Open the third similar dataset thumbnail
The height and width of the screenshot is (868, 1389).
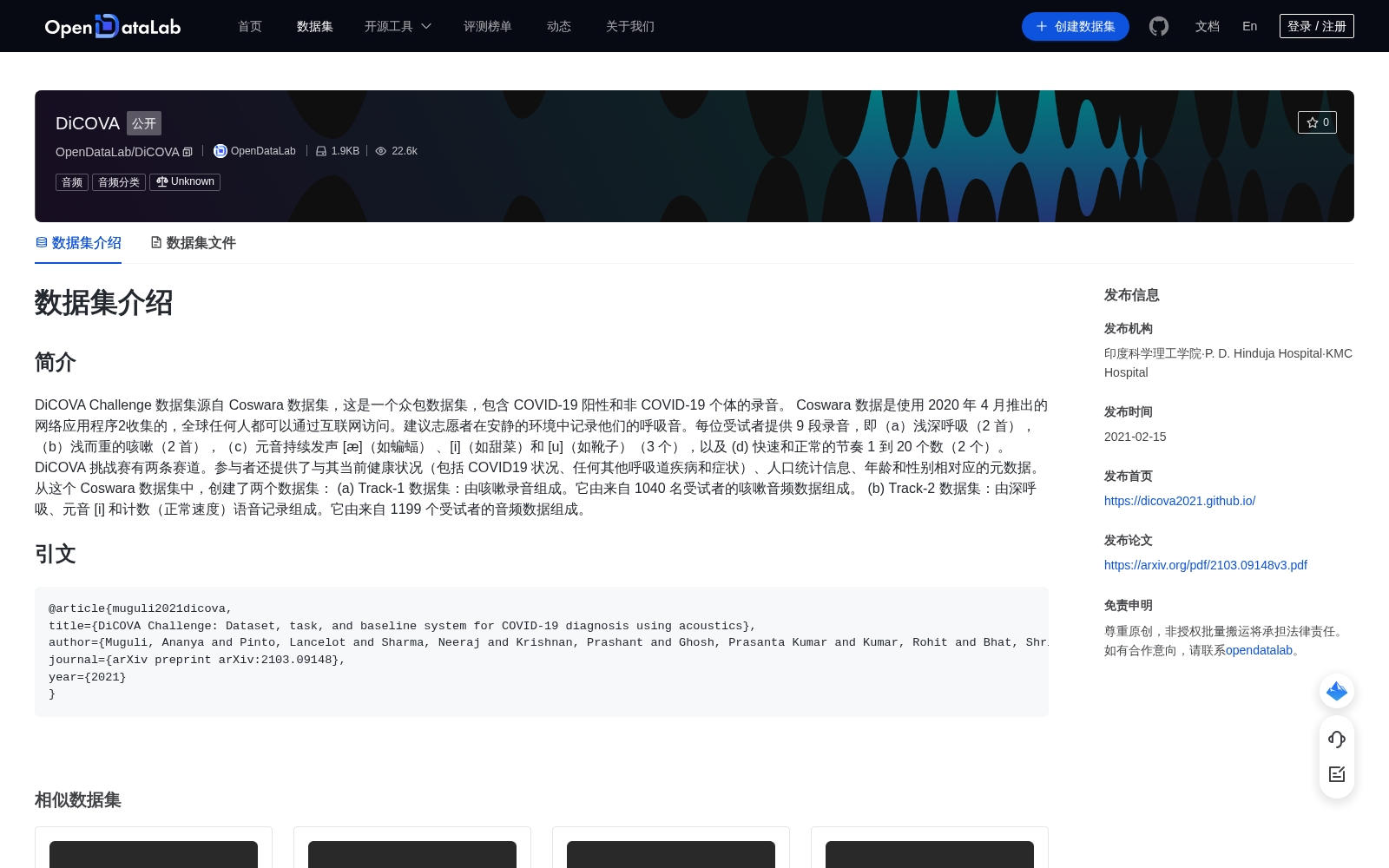671,854
